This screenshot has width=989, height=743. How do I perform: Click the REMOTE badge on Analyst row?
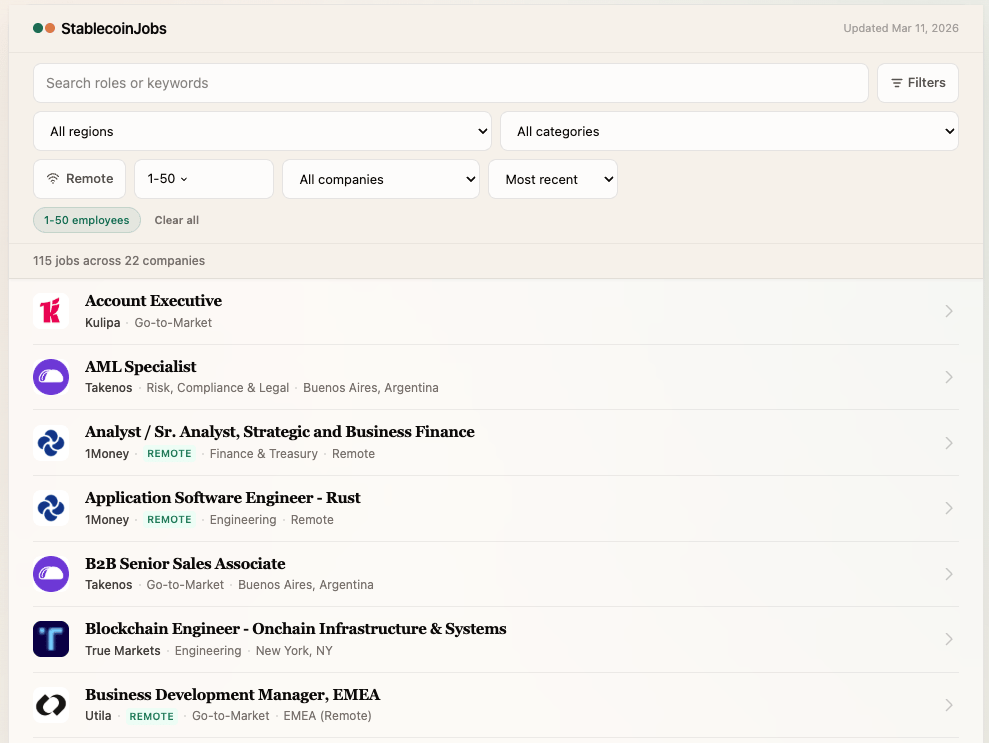click(169, 453)
